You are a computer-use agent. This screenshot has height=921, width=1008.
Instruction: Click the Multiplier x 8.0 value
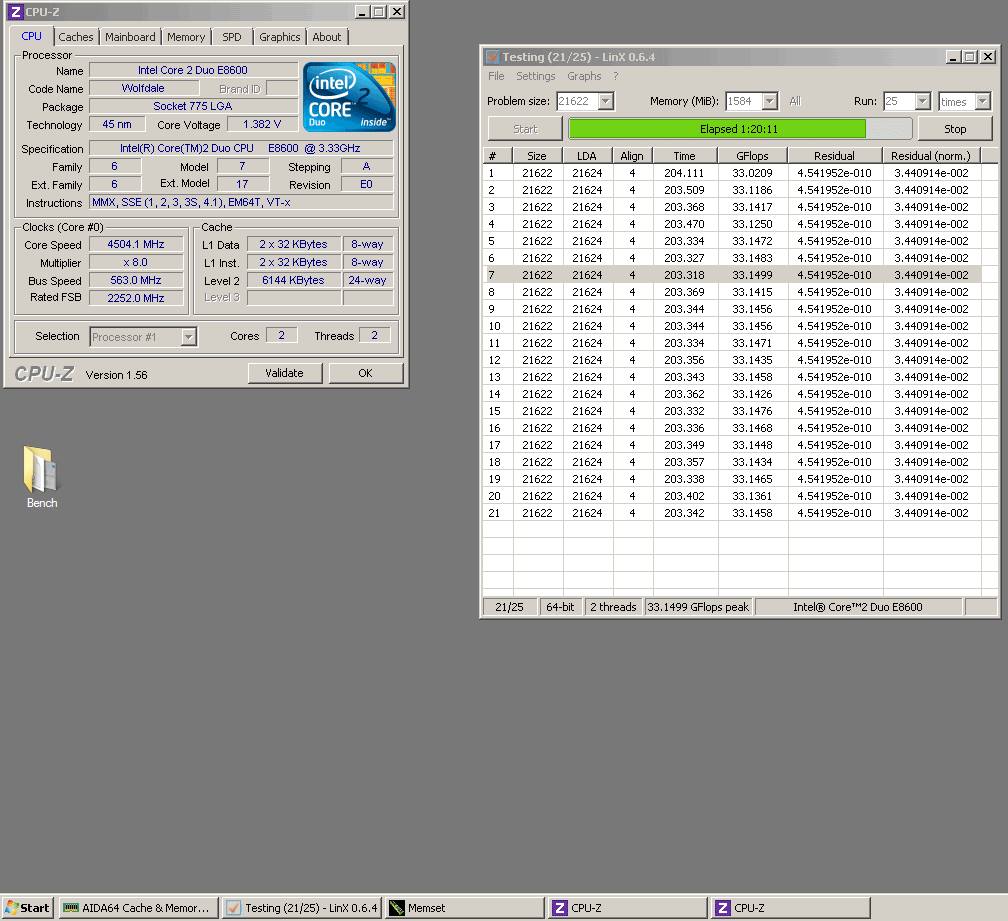click(x=136, y=262)
